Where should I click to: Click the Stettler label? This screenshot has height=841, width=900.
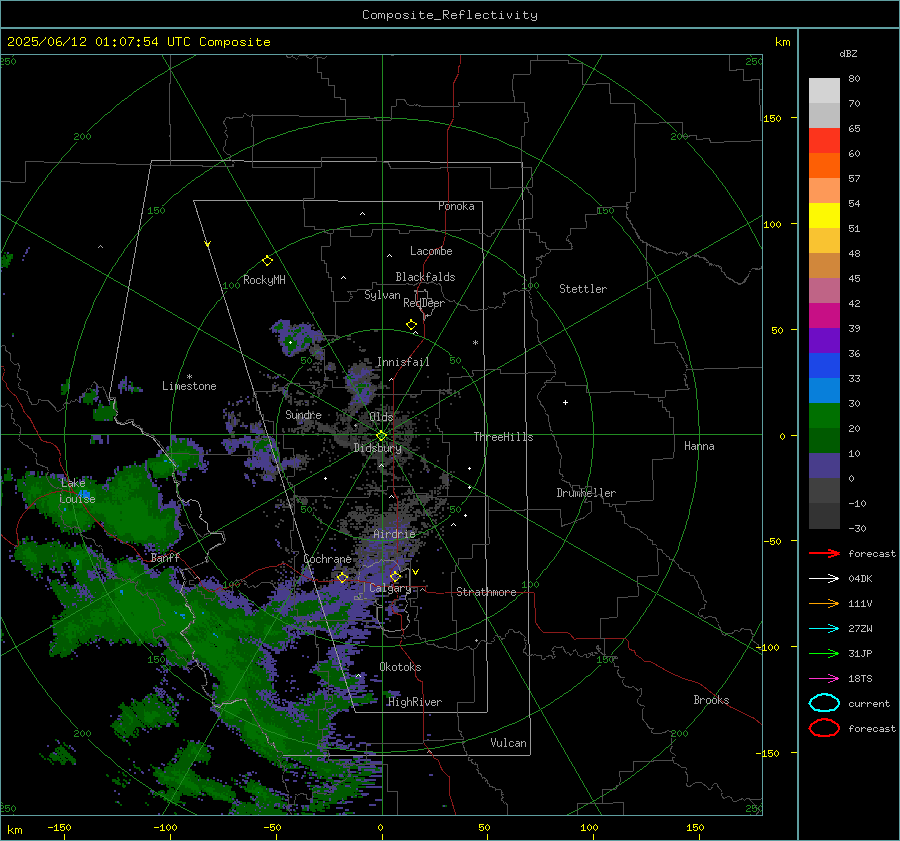tap(583, 289)
